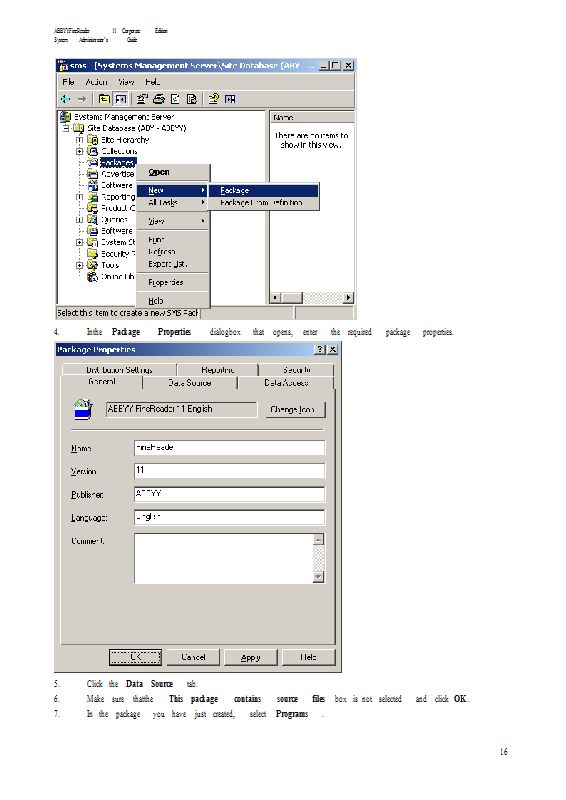Click the package icon beside ABBYY FineReader name
The height and width of the screenshot is (800, 566).
(x=83, y=409)
